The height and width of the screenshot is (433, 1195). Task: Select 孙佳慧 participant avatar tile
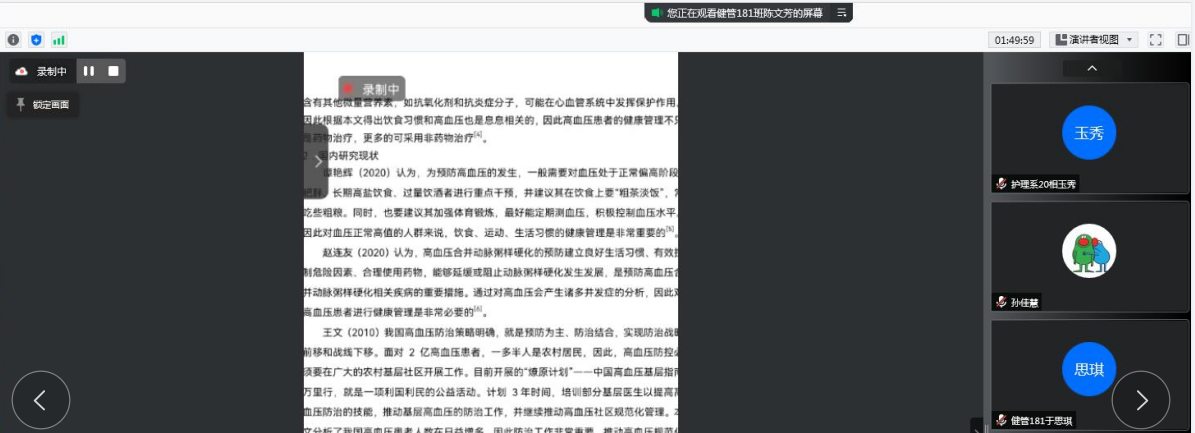click(x=1088, y=252)
